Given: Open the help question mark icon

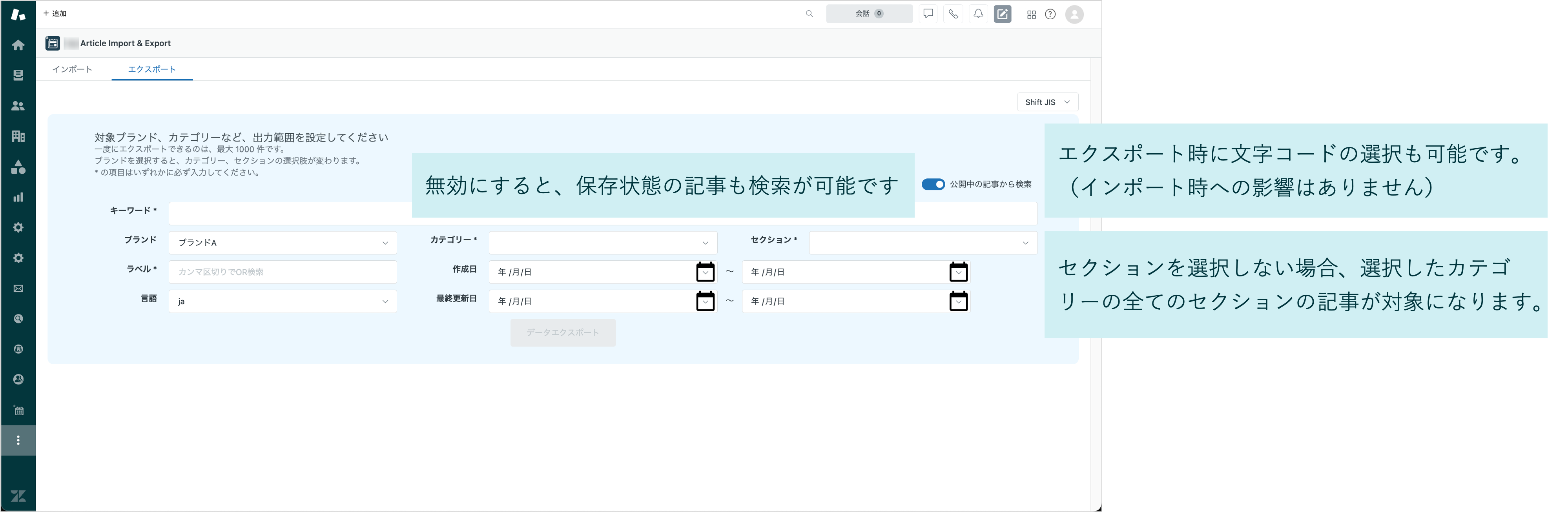Looking at the screenshot, I should click(x=1050, y=14).
